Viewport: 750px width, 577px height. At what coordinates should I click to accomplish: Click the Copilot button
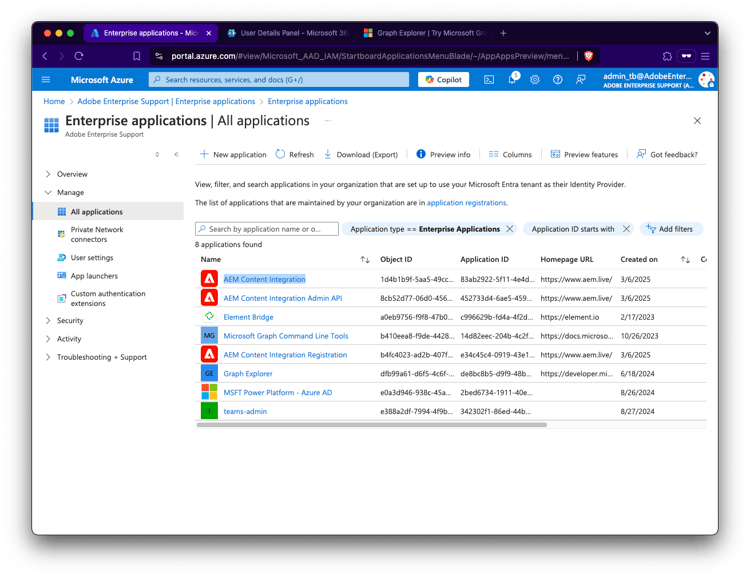point(443,79)
